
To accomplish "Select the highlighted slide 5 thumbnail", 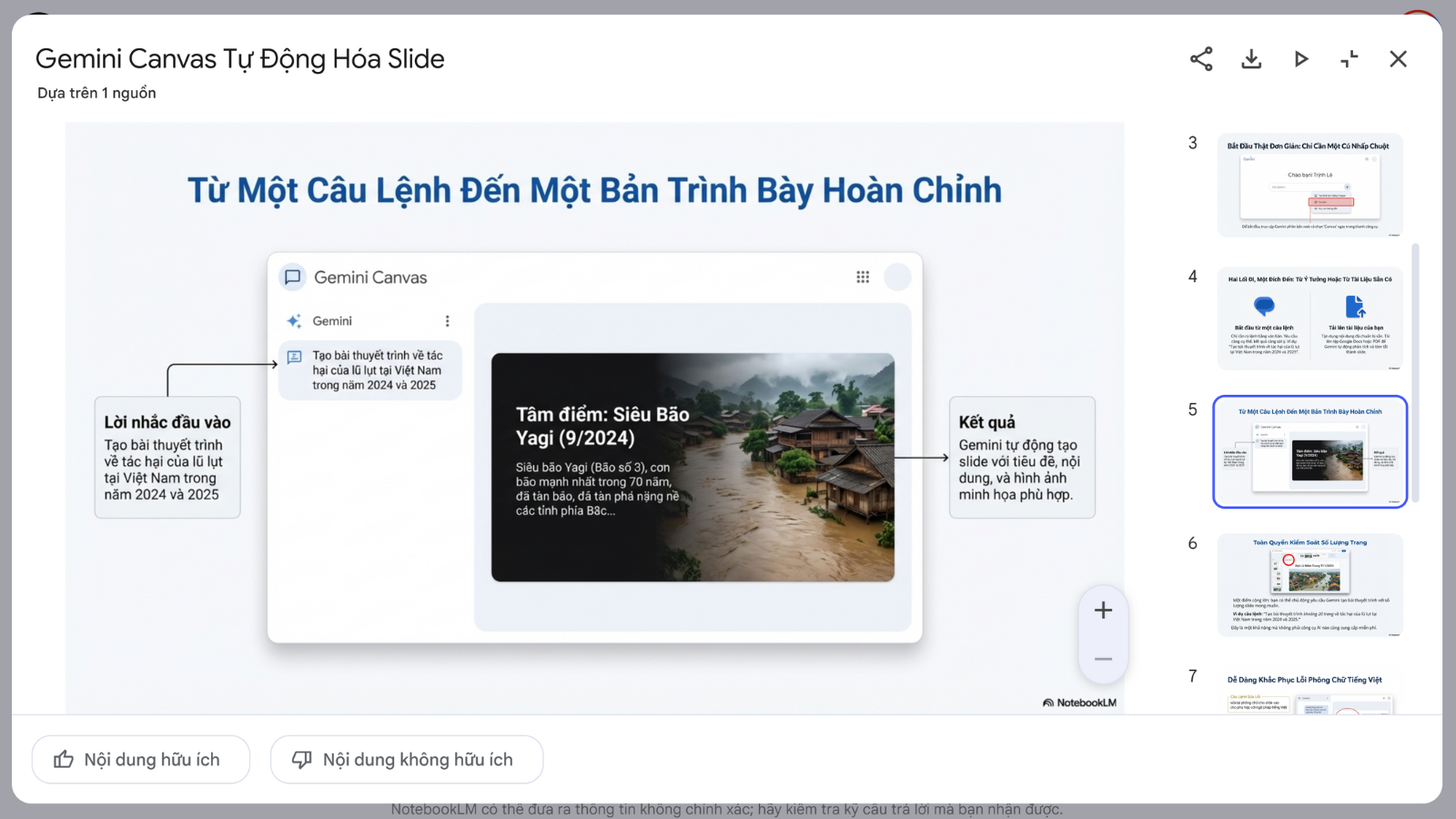I will click(1309, 452).
